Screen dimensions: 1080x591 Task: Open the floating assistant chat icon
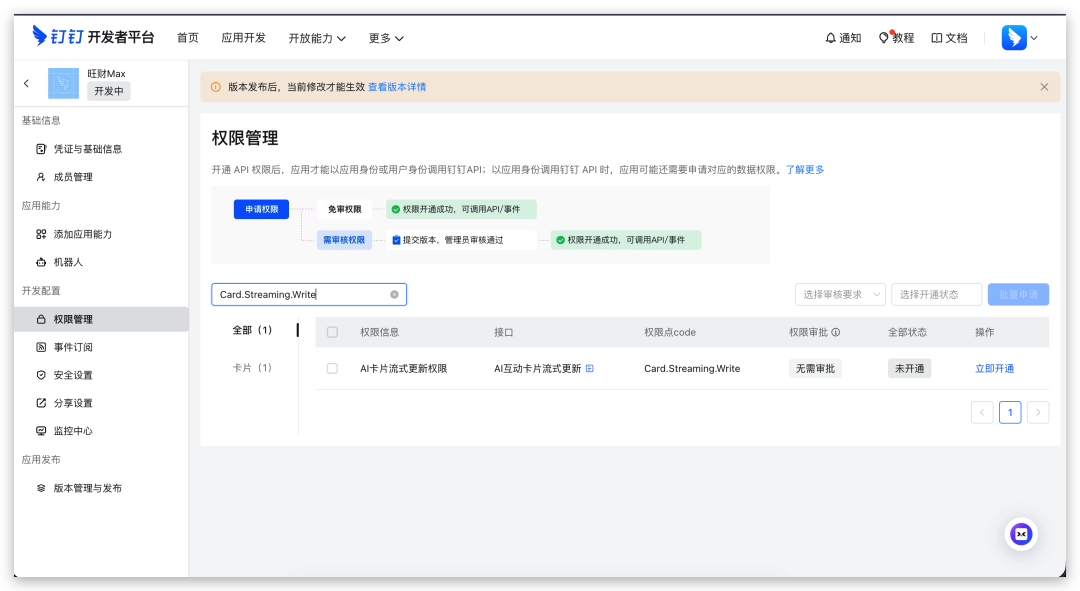[x=1021, y=534]
